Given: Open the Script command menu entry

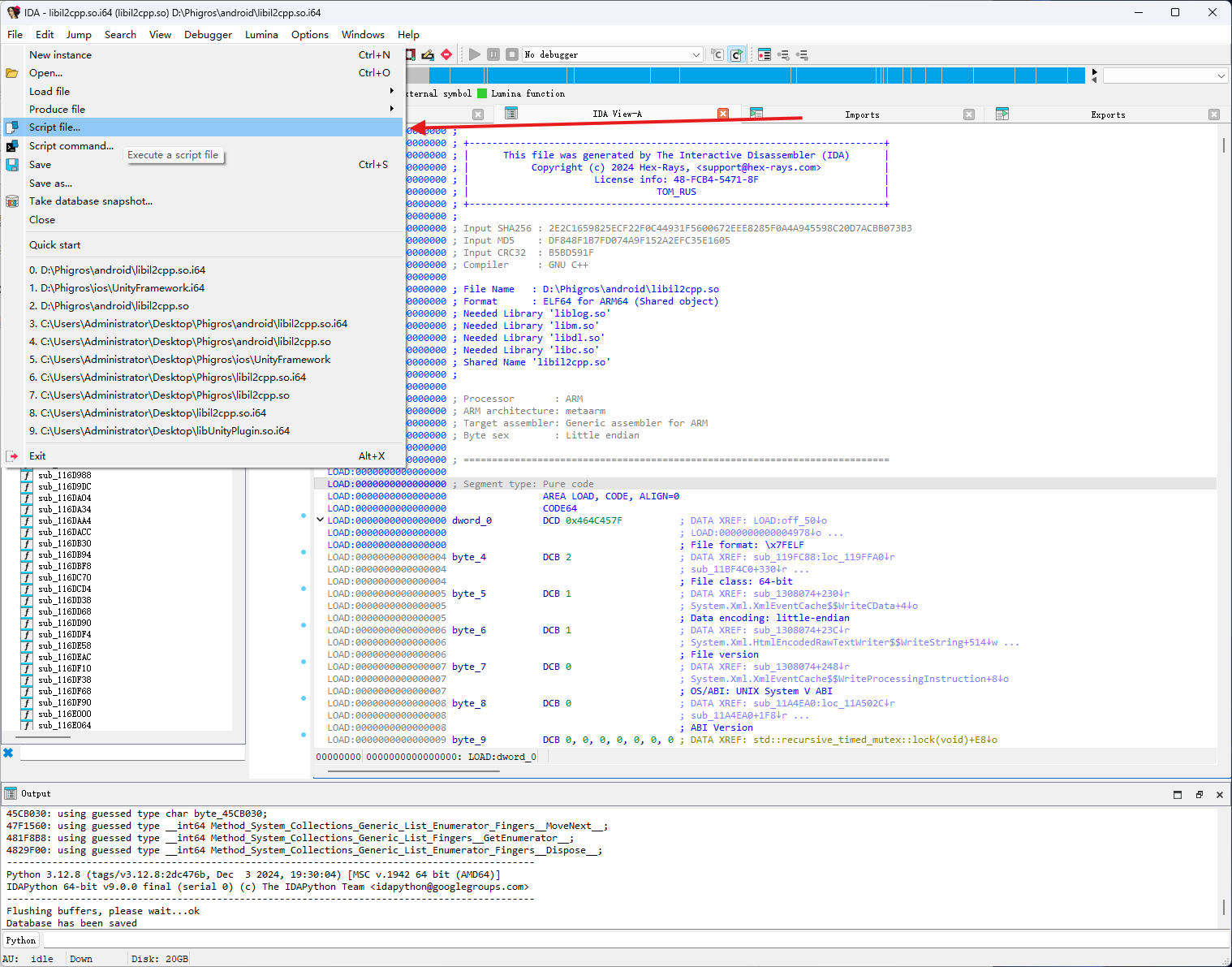Looking at the screenshot, I should click(203, 146).
